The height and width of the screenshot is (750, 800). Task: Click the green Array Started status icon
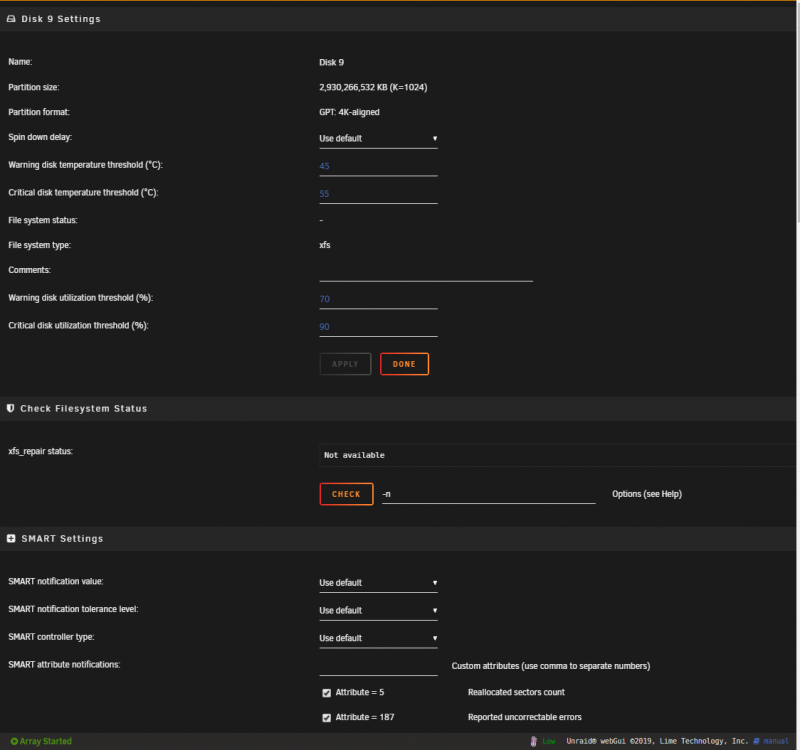click(x=14, y=741)
